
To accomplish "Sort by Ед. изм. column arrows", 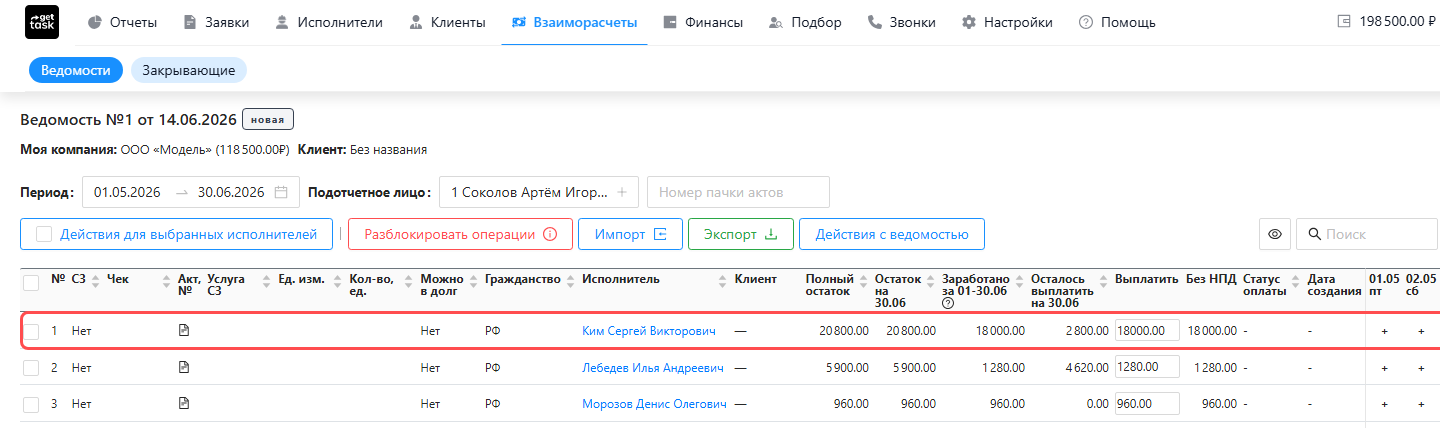I will tap(337, 283).
